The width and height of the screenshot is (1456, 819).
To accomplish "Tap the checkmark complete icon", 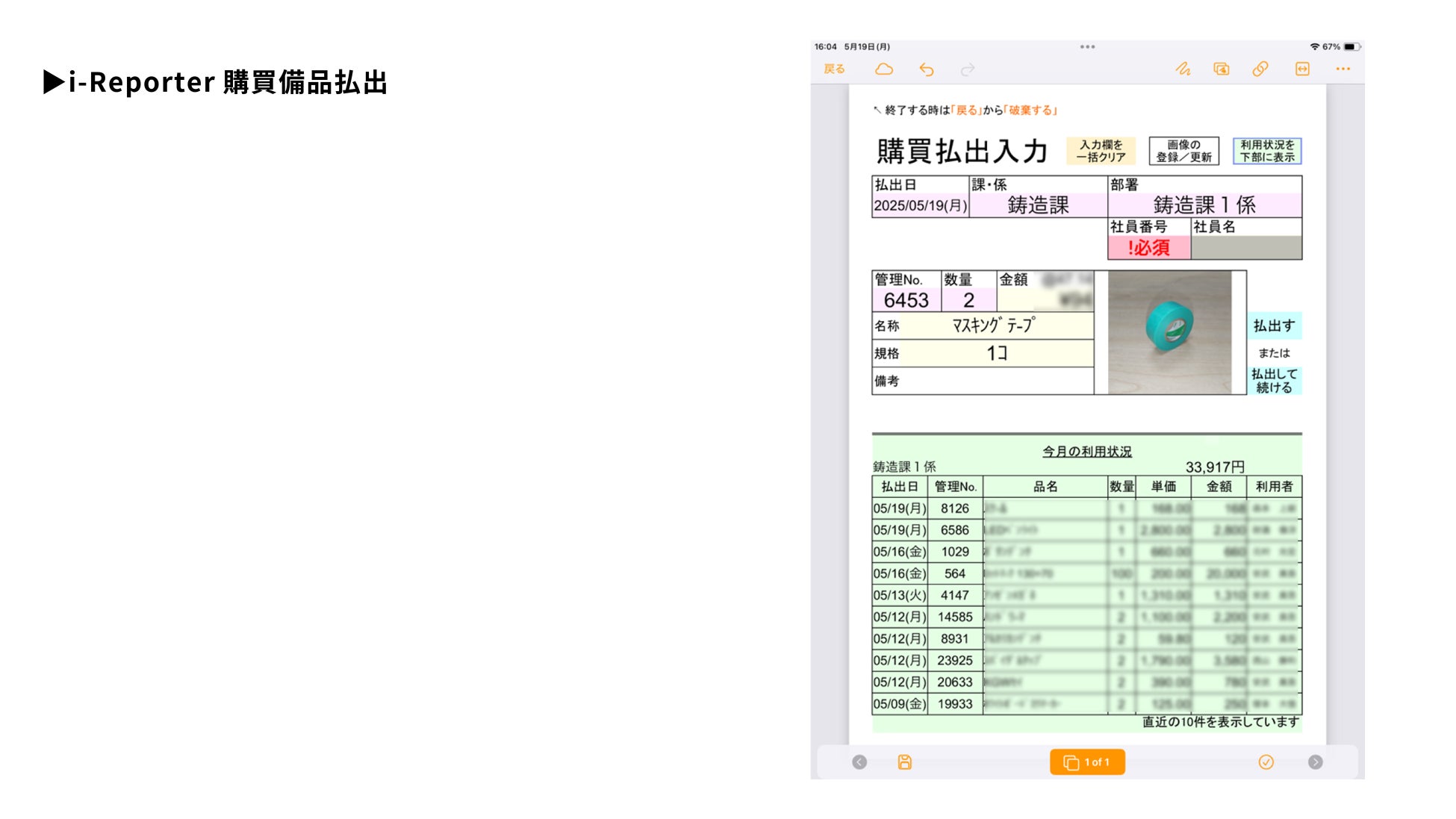I will pyautogui.click(x=1266, y=762).
